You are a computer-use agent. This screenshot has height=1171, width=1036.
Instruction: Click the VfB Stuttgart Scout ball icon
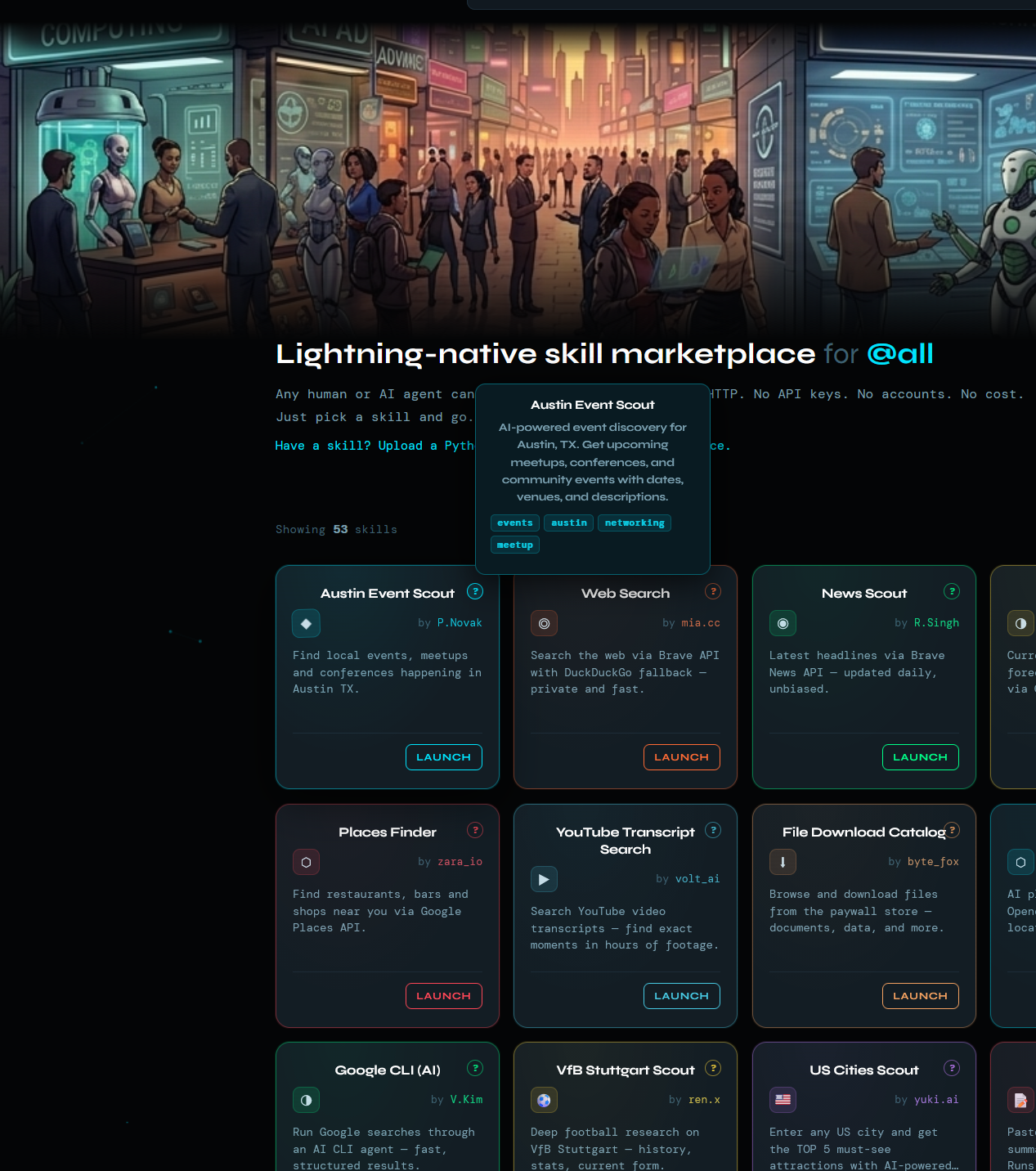coord(544,1100)
